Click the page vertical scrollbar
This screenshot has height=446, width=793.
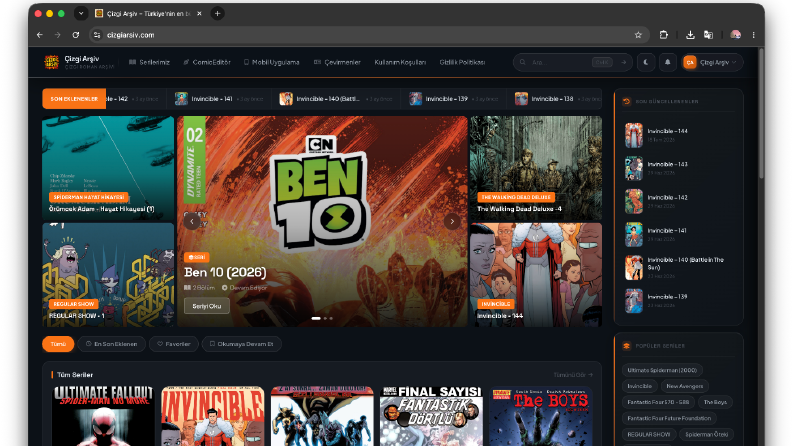point(761,114)
